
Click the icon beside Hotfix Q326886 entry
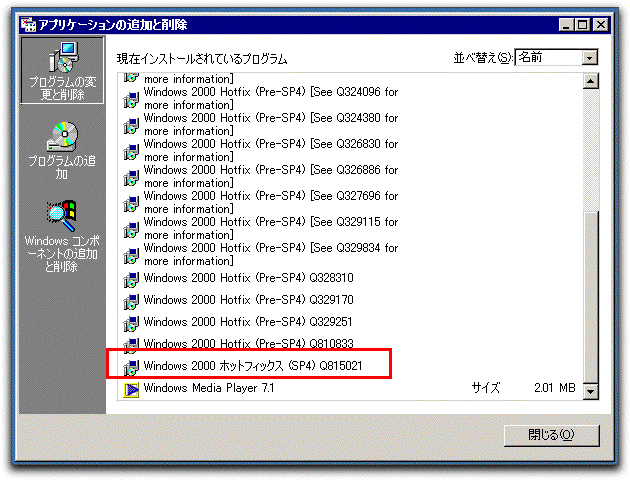coord(131,177)
